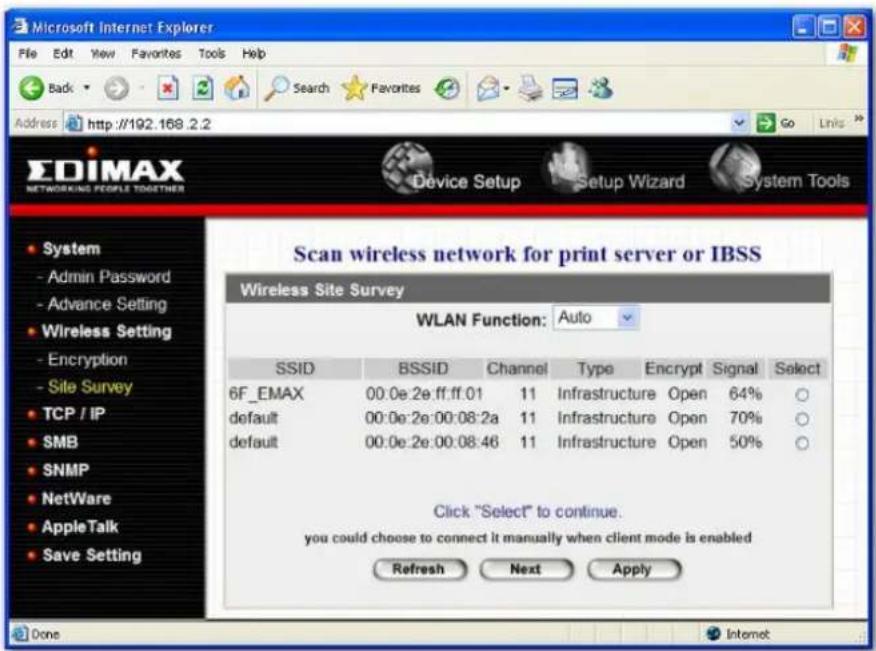The width and height of the screenshot is (876, 651).
Task: Click the Edit page icon in the toolbar
Action: 564,88
